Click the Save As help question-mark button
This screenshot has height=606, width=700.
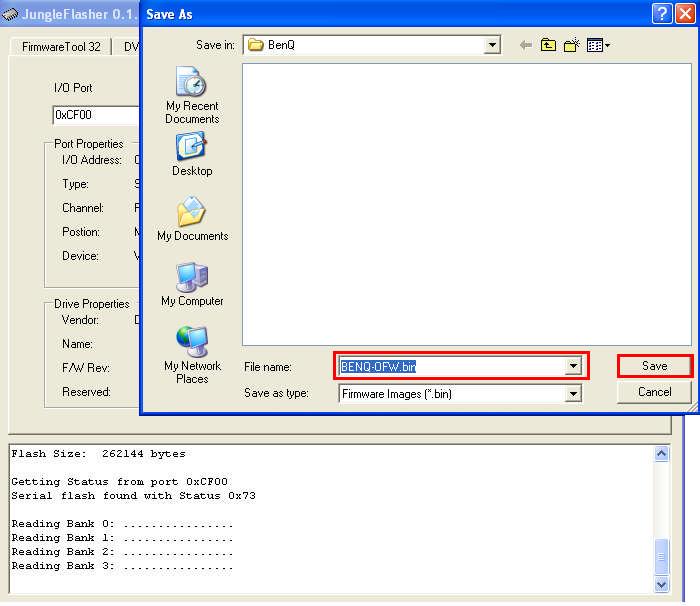point(662,14)
